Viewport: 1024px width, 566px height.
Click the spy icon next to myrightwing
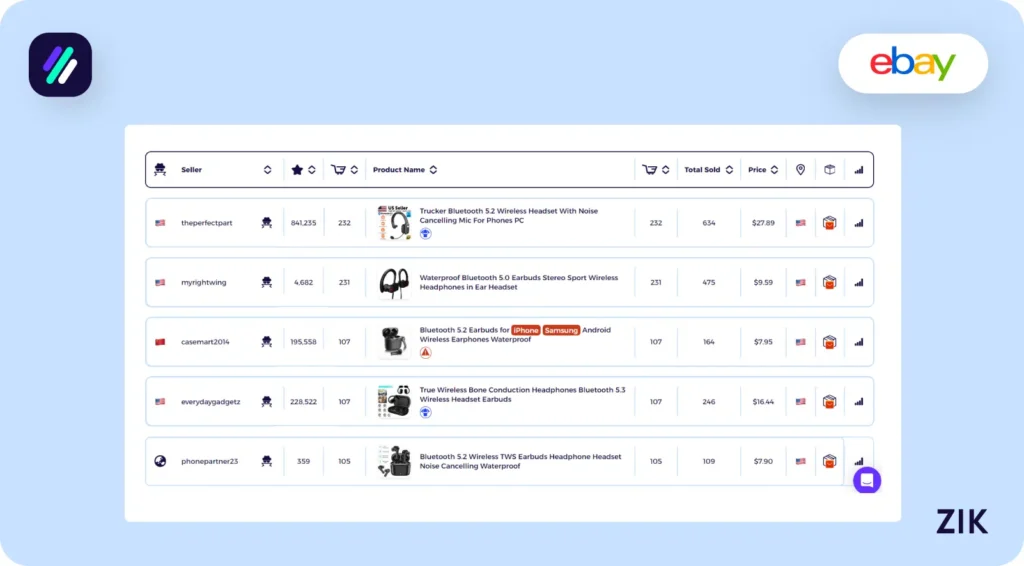266,283
